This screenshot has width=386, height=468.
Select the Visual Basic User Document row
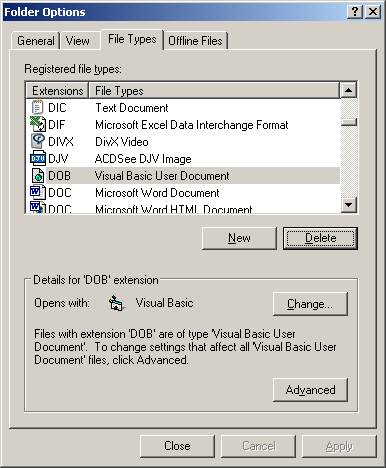click(183, 176)
